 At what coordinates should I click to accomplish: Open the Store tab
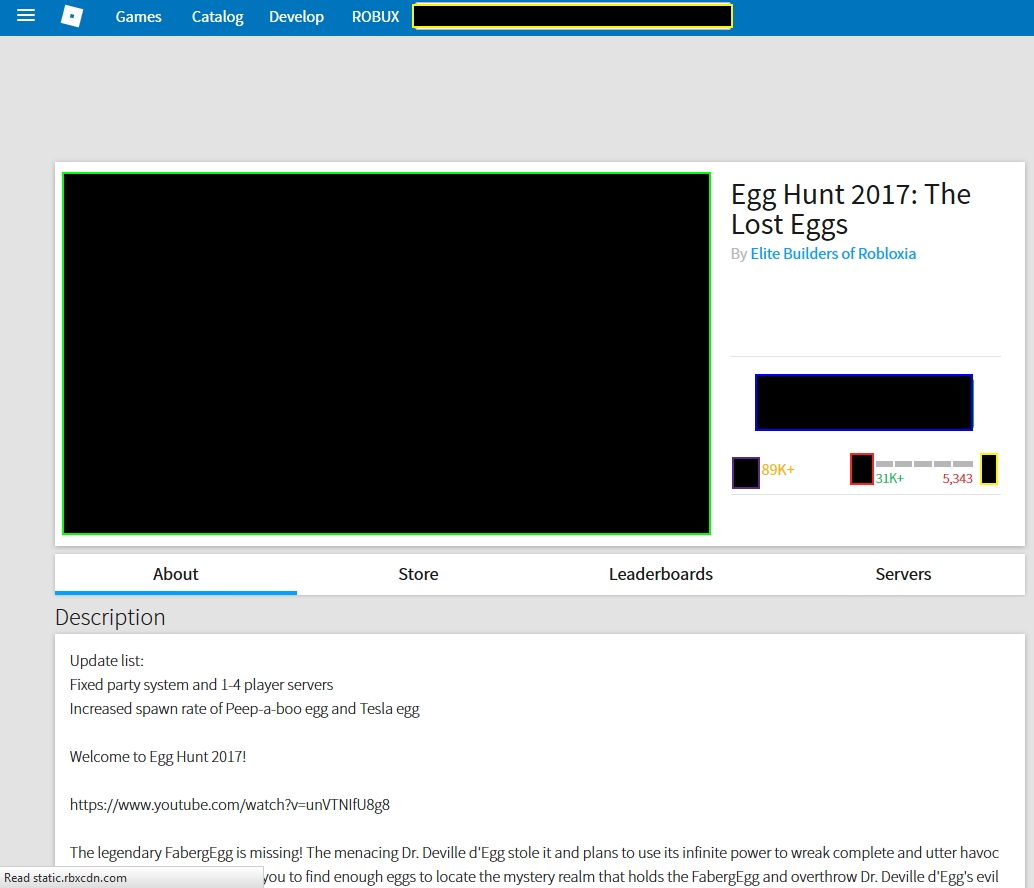pyautogui.click(x=418, y=574)
